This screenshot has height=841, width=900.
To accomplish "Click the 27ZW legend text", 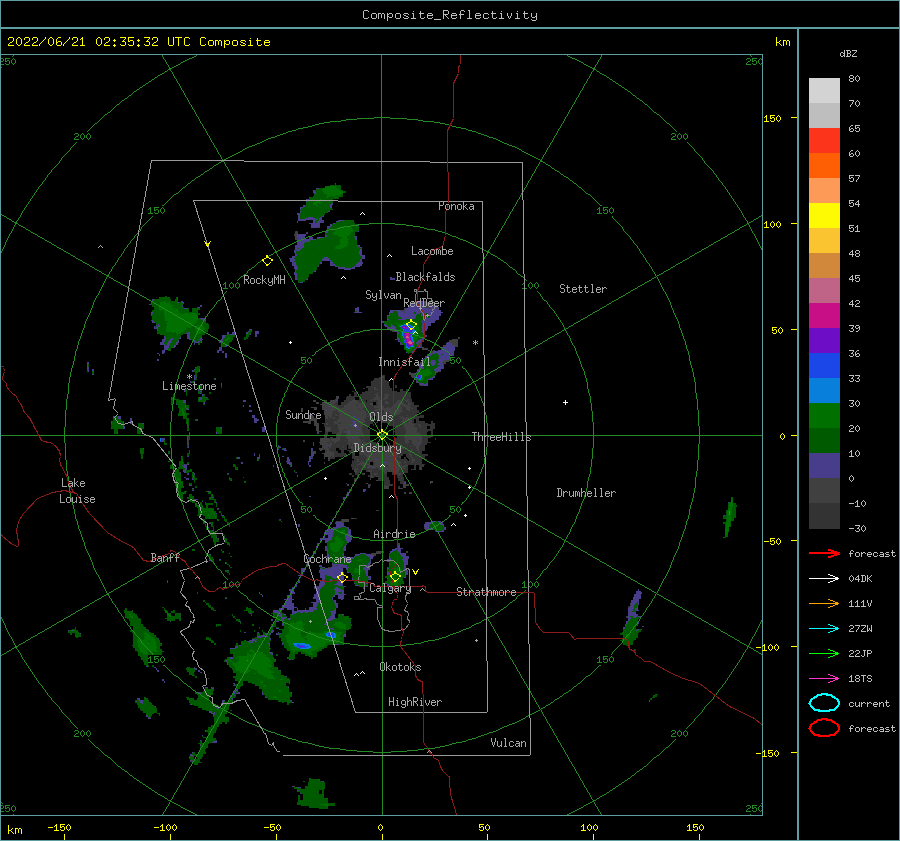I will 860,629.
